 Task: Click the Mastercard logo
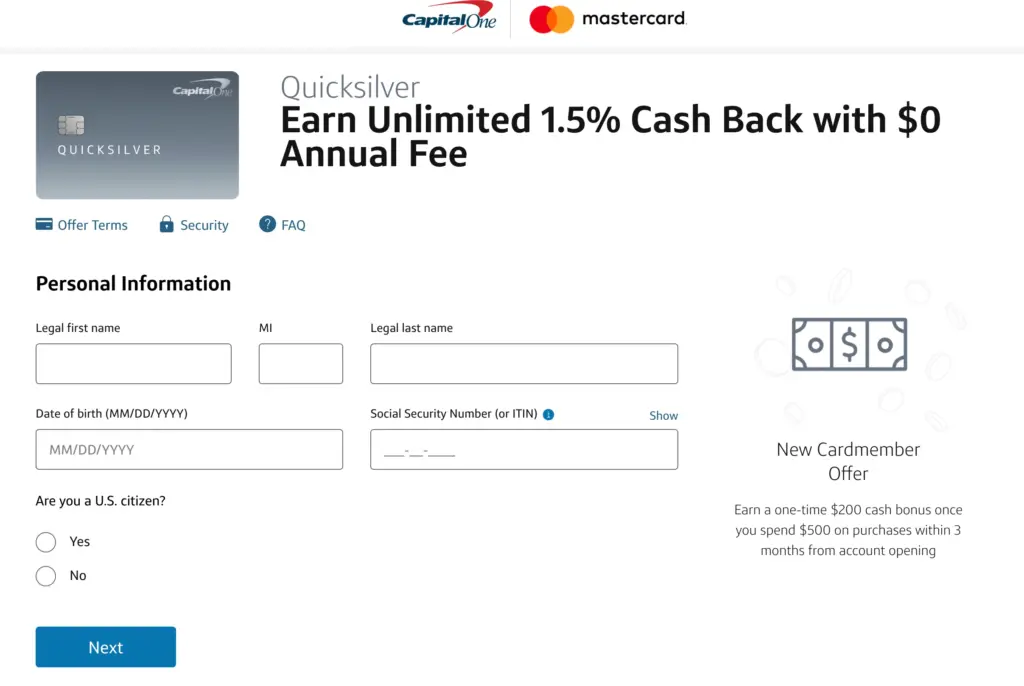point(606,19)
